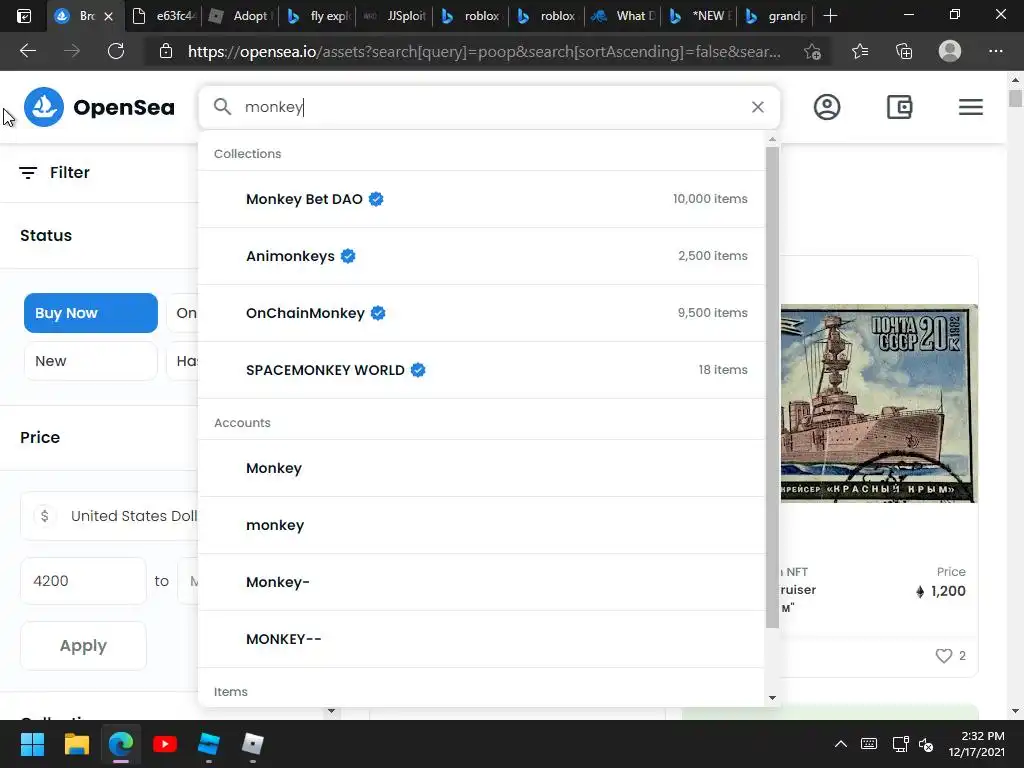Click the page scrollbar down arrow
1024x768 pixels.
(1015, 711)
